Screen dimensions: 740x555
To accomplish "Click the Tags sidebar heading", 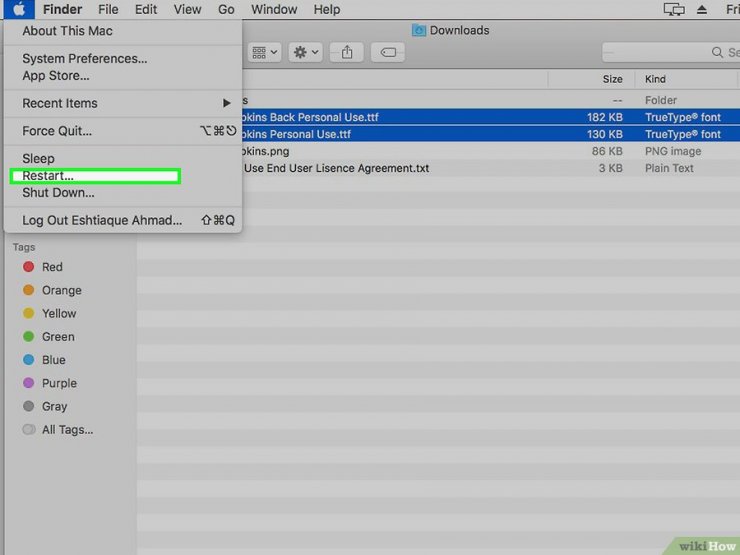I will point(24,247).
